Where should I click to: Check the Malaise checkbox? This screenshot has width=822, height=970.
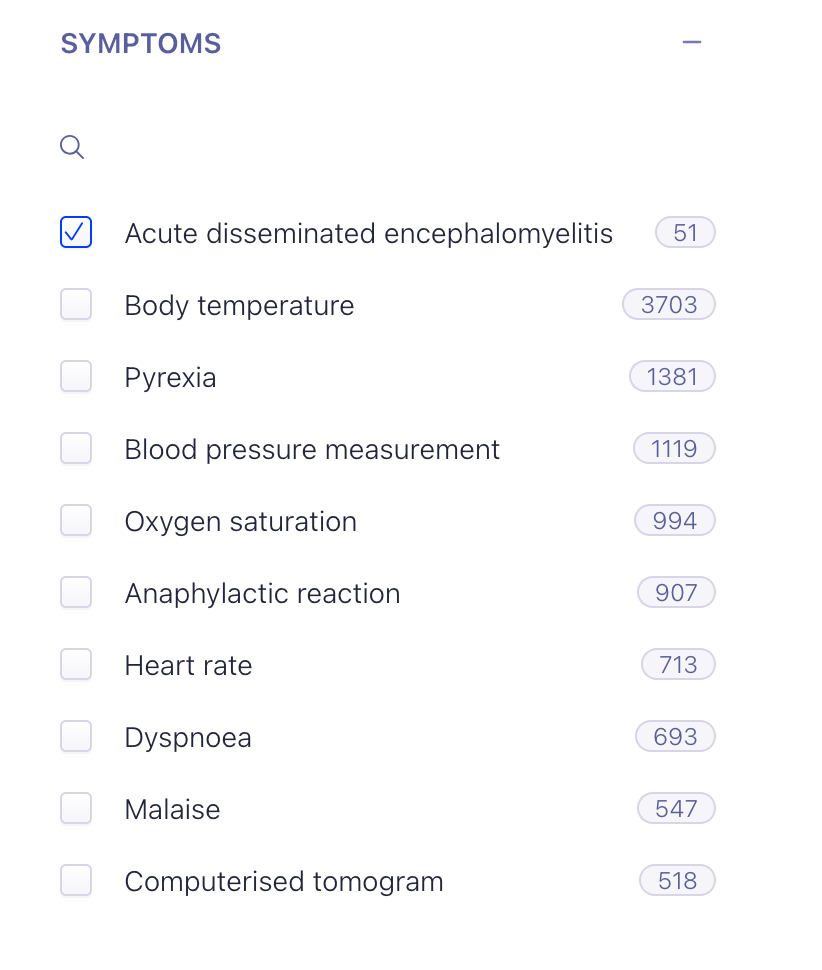coord(76,809)
